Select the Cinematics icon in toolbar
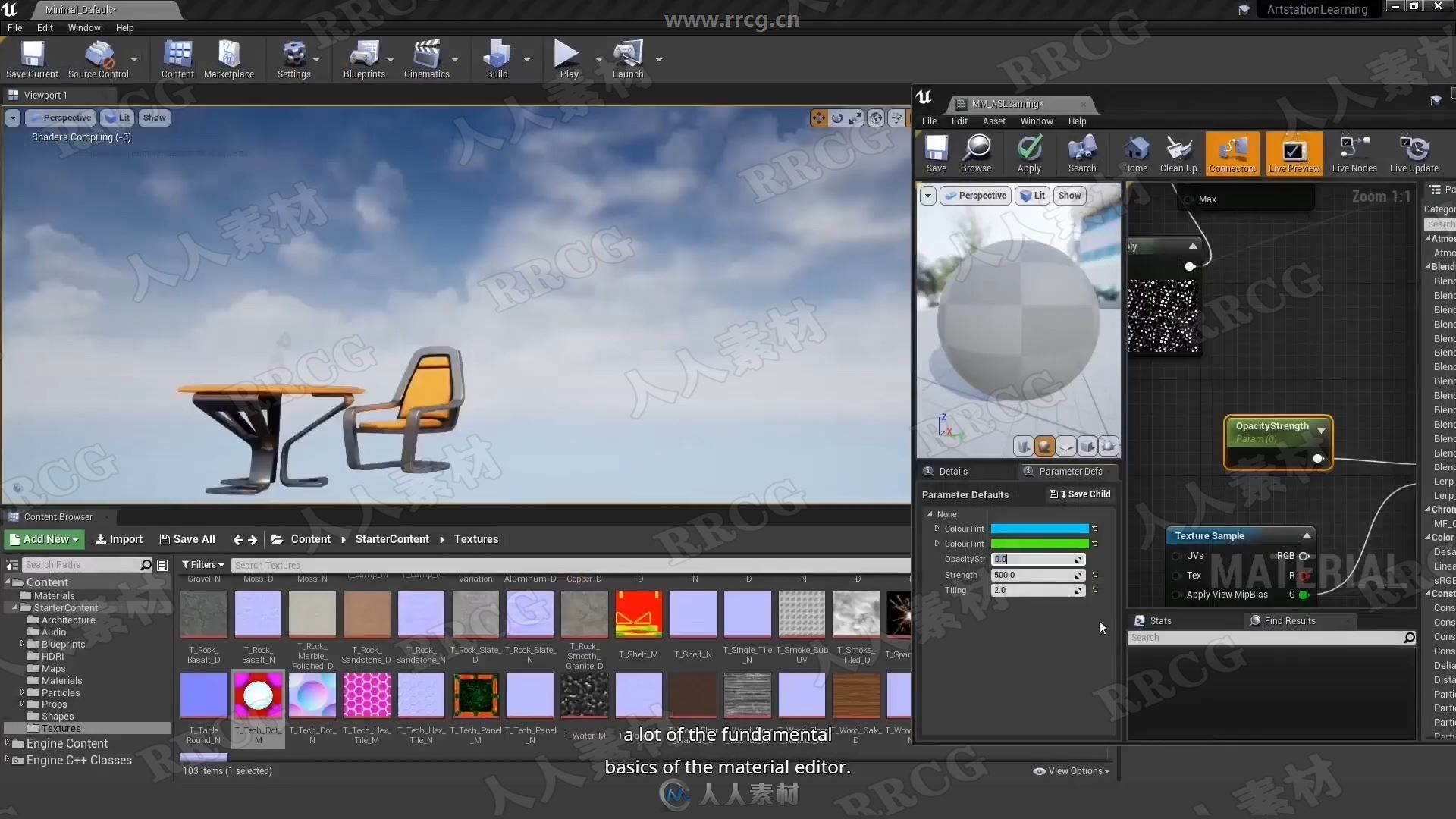 (x=426, y=55)
